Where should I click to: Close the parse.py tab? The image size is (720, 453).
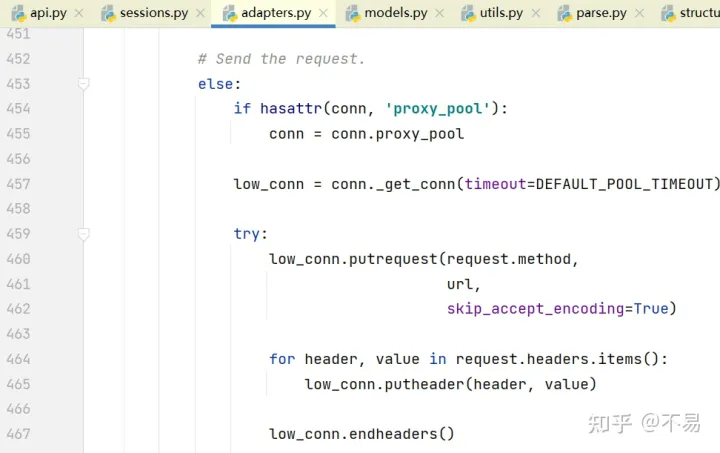(639, 13)
